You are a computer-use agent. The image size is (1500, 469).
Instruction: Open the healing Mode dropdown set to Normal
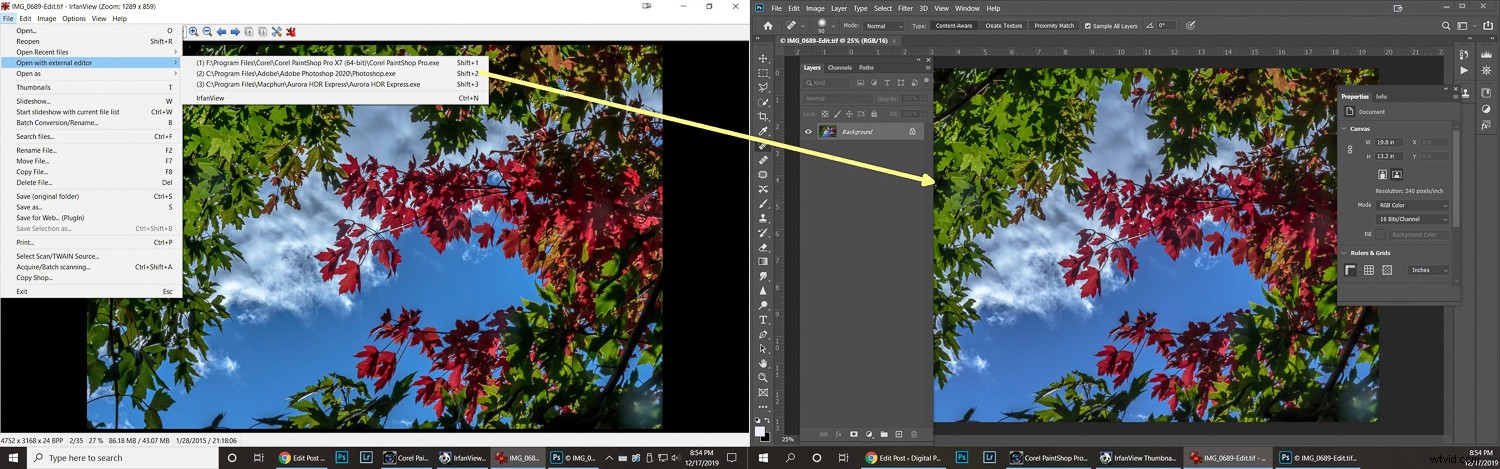(x=885, y=26)
